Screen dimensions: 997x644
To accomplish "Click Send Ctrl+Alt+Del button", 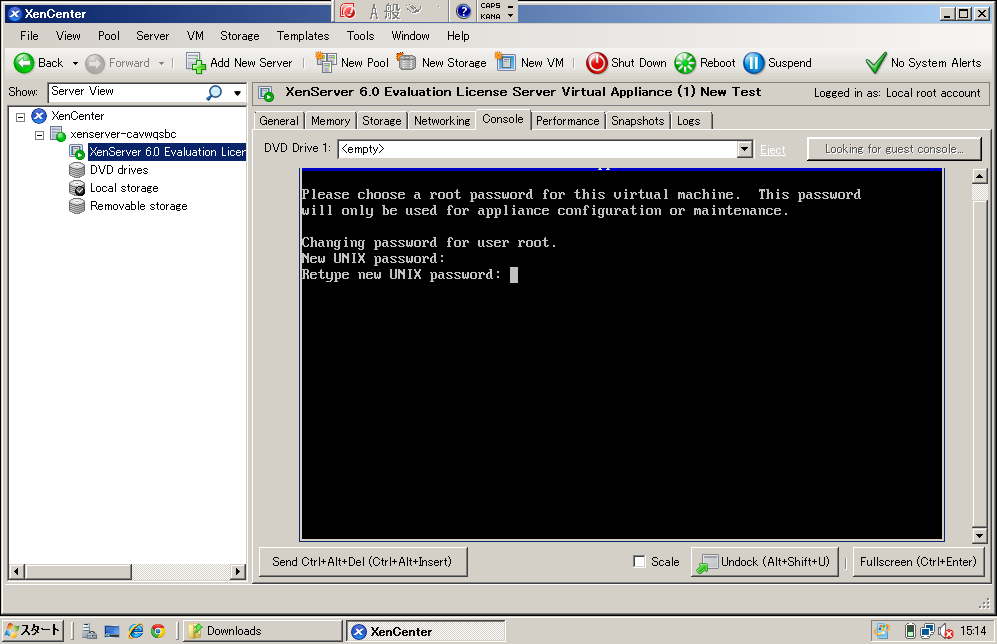I will (x=363, y=562).
